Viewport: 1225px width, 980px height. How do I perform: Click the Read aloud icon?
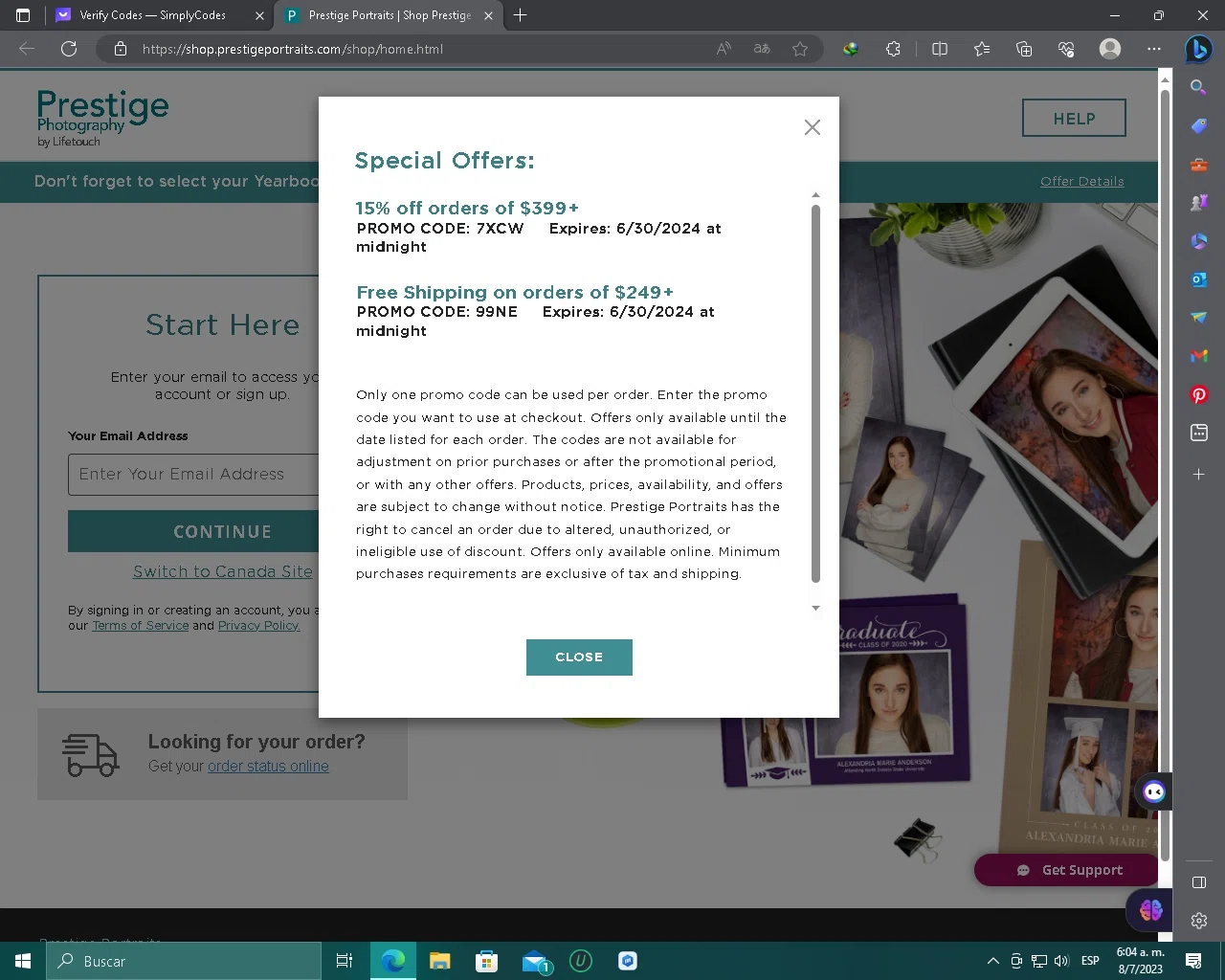(724, 49)
